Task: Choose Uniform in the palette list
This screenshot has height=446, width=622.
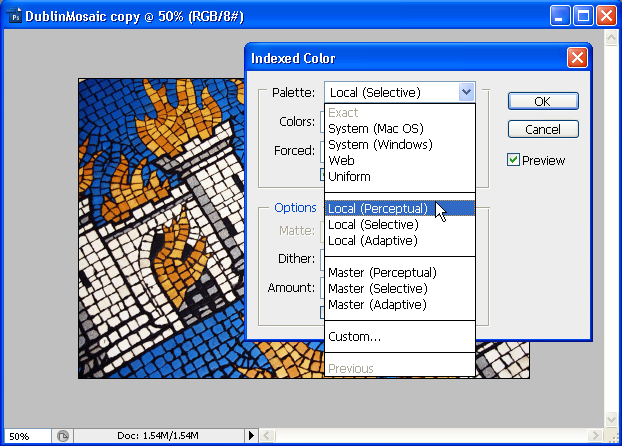Action: point(349,176)
